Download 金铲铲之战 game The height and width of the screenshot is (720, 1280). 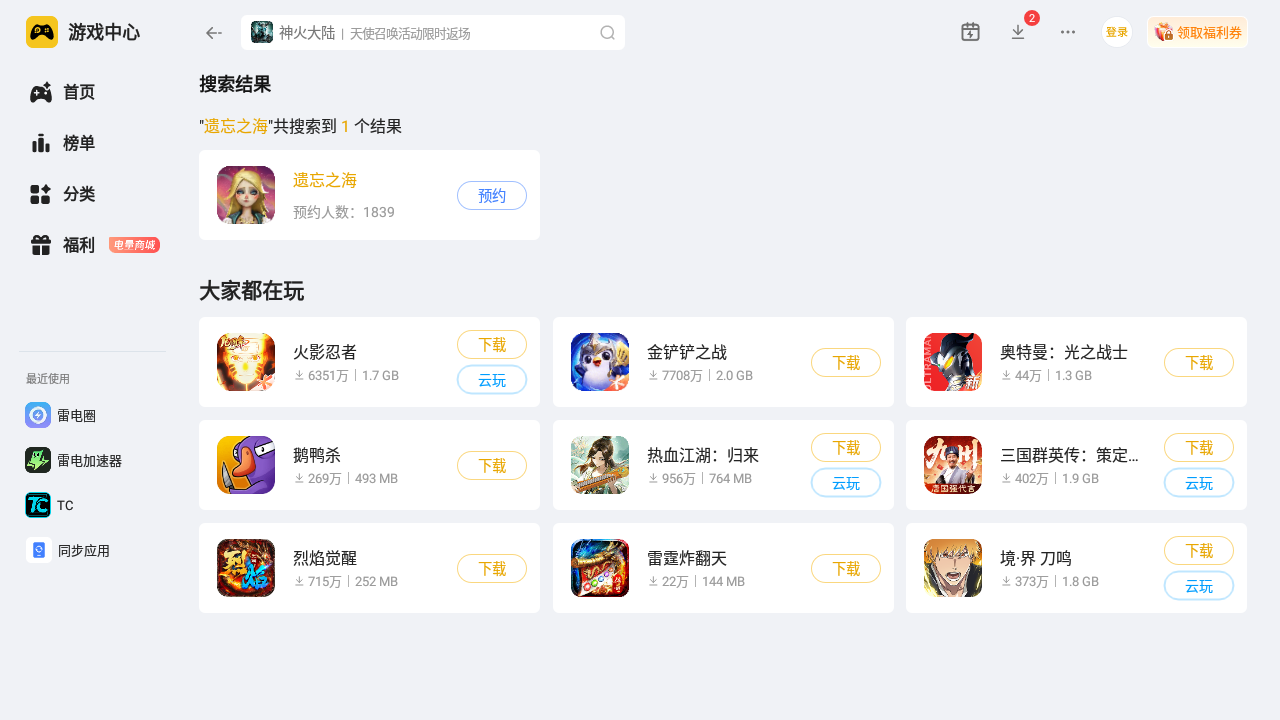pyautogui.click(x=846, y=363)
